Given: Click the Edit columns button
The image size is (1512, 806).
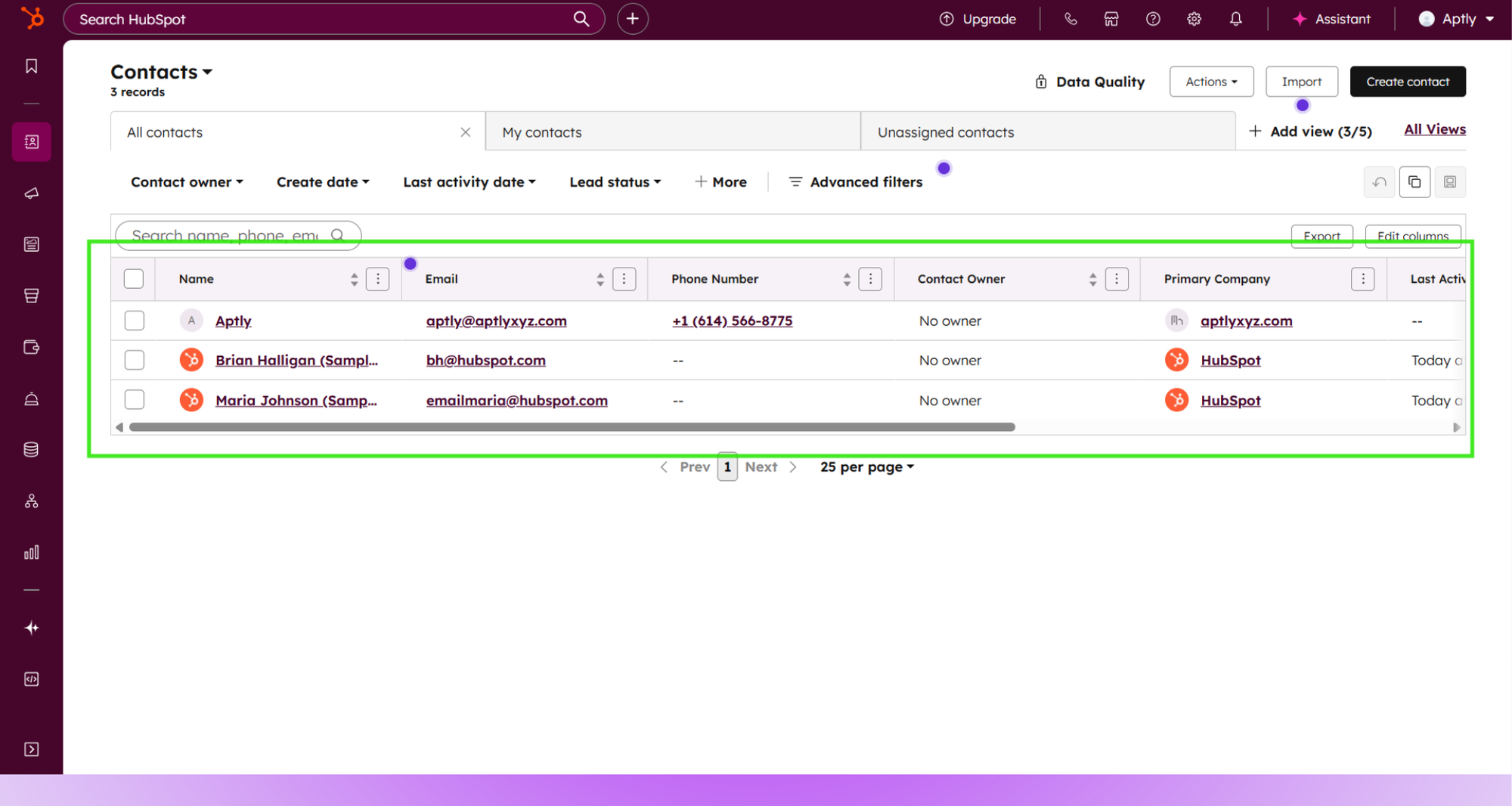Looking at the screenshot, I should tap(1413, 236).
